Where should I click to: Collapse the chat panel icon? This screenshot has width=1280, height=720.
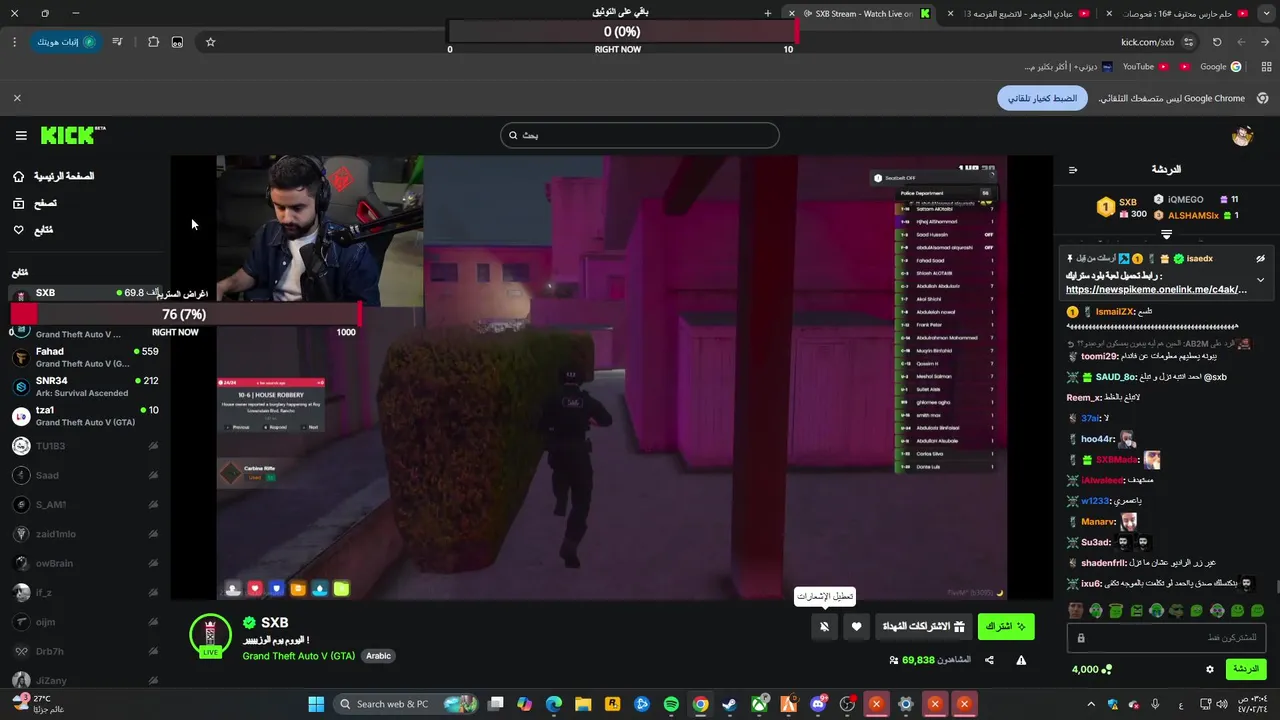[x=1073, y=170]
